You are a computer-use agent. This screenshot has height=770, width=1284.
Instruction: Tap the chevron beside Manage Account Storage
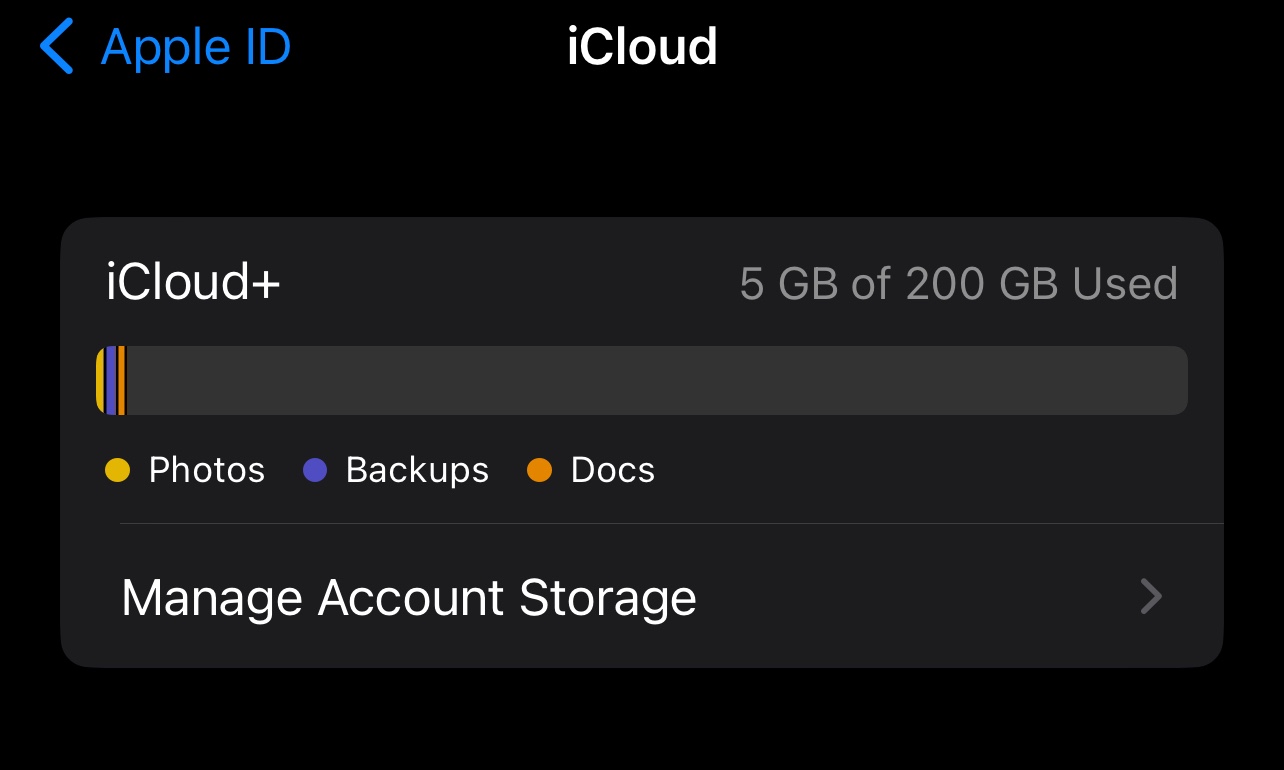click(1151, 598)
